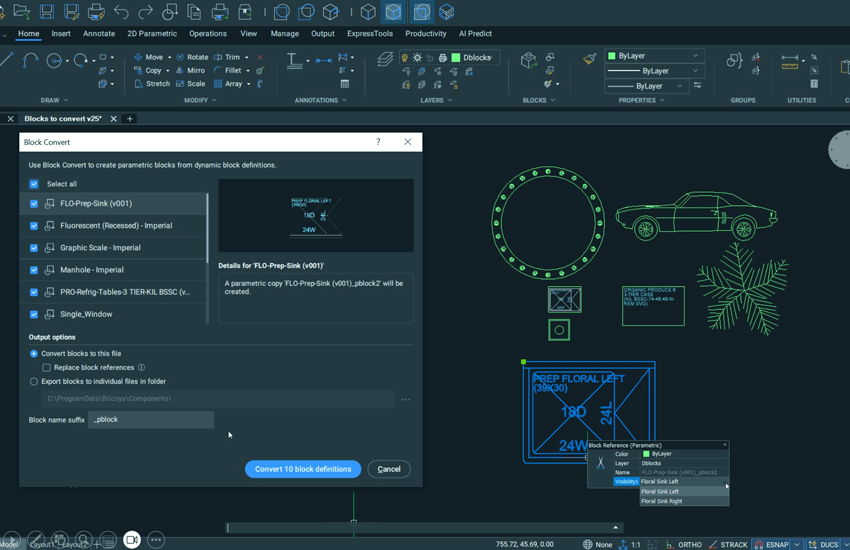Select the Mirror tool
850x550 pixels.
click(190, 70)
